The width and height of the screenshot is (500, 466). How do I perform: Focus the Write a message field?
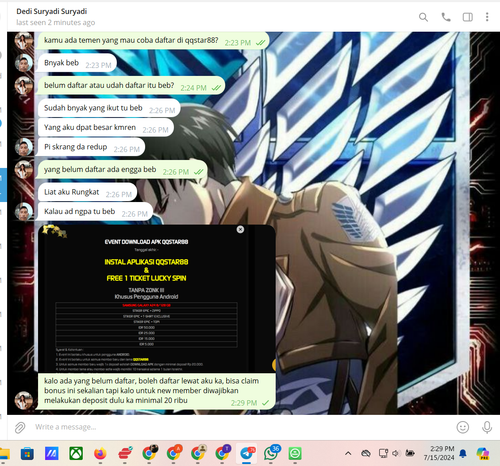click(x=240, y=427)
